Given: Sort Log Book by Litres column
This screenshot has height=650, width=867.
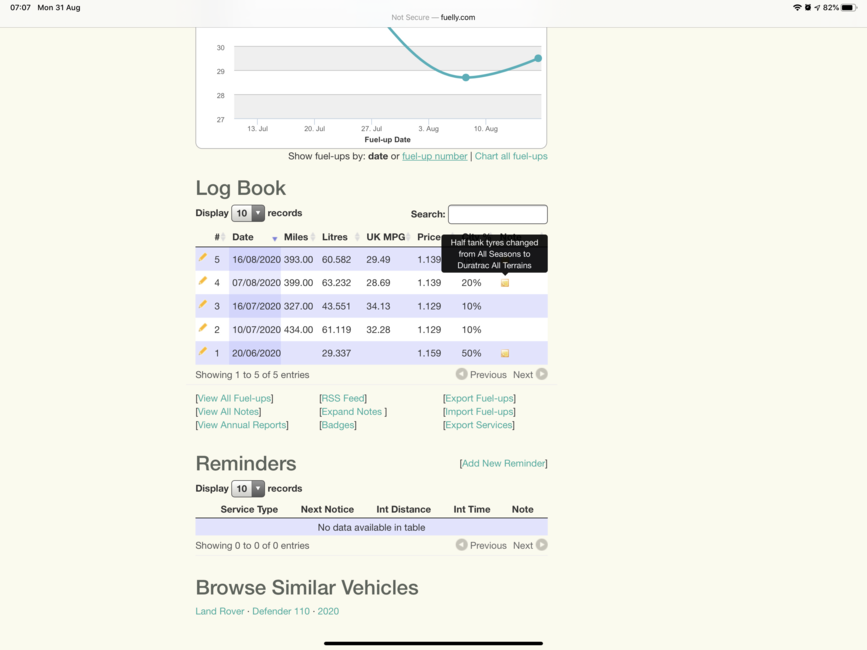Looking at the screenshot, I should coord(340,237).
